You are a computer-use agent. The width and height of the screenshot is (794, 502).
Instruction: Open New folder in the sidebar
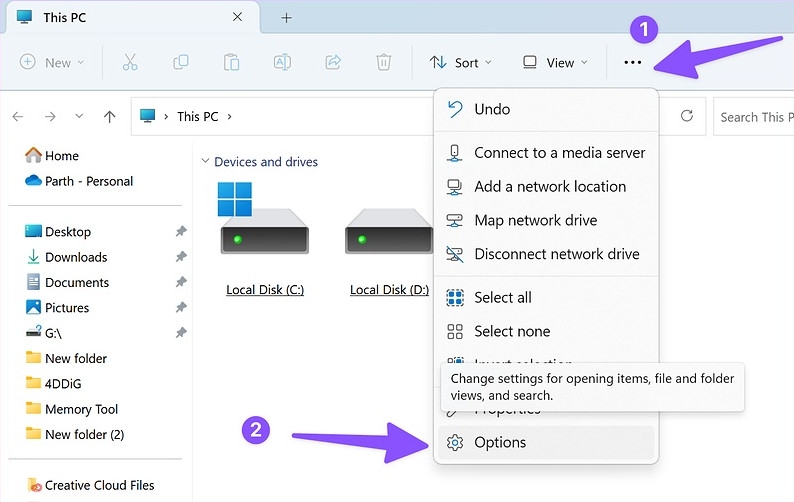coord(66,358)
